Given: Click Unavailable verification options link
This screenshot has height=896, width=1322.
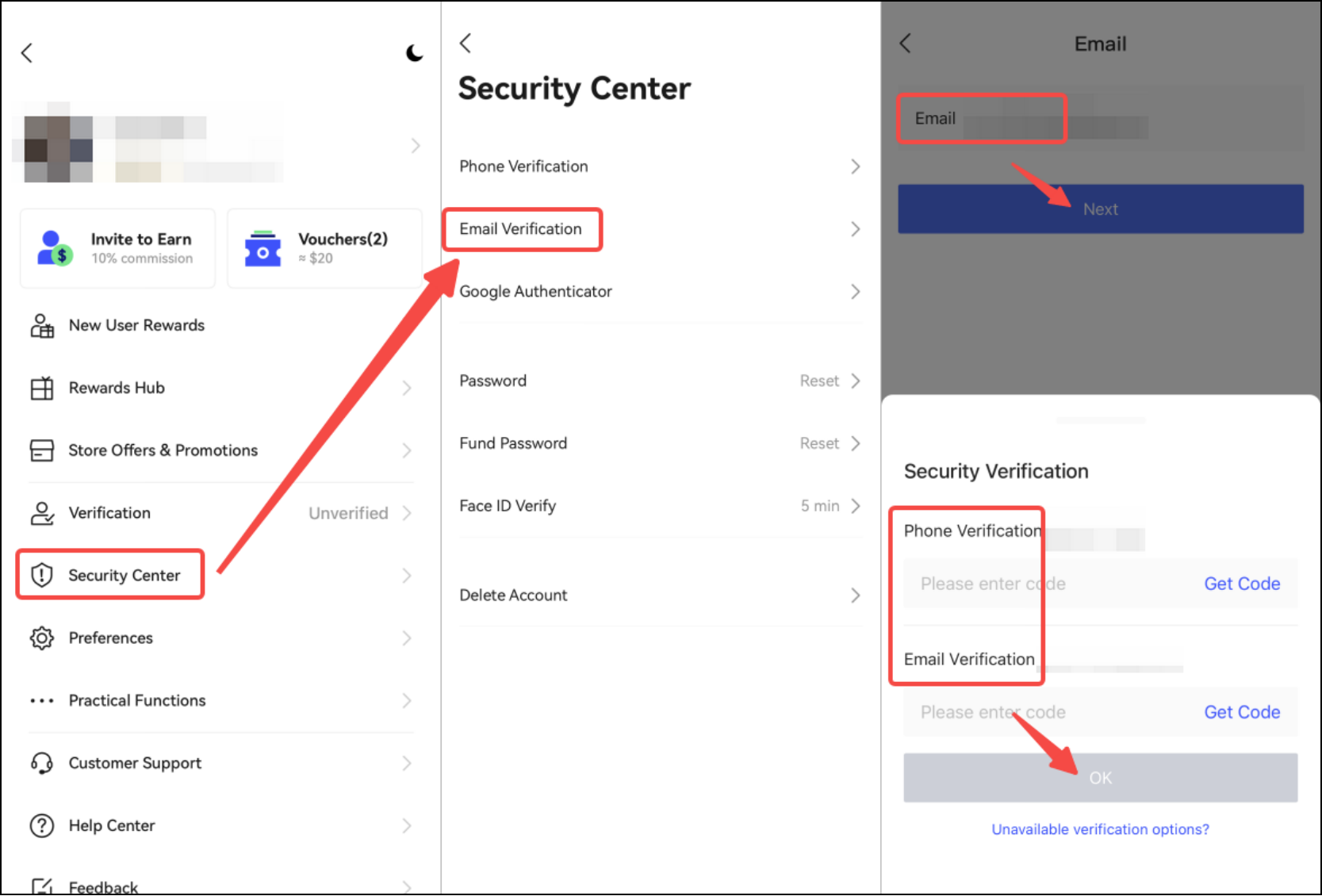Looking at the screenshot, I should pyautogui.click(x=1100, y=829).
